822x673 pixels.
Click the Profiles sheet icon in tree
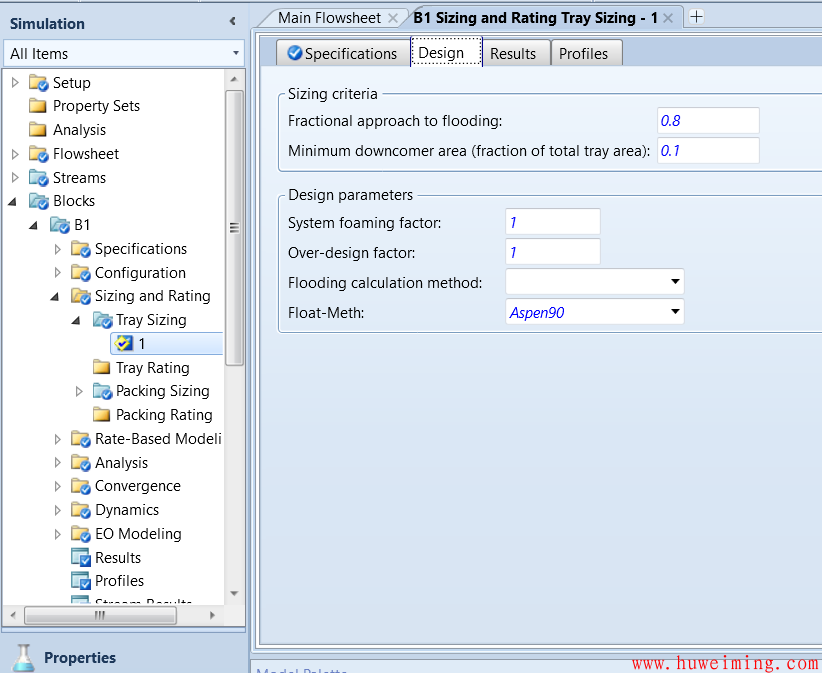point(81,581)
